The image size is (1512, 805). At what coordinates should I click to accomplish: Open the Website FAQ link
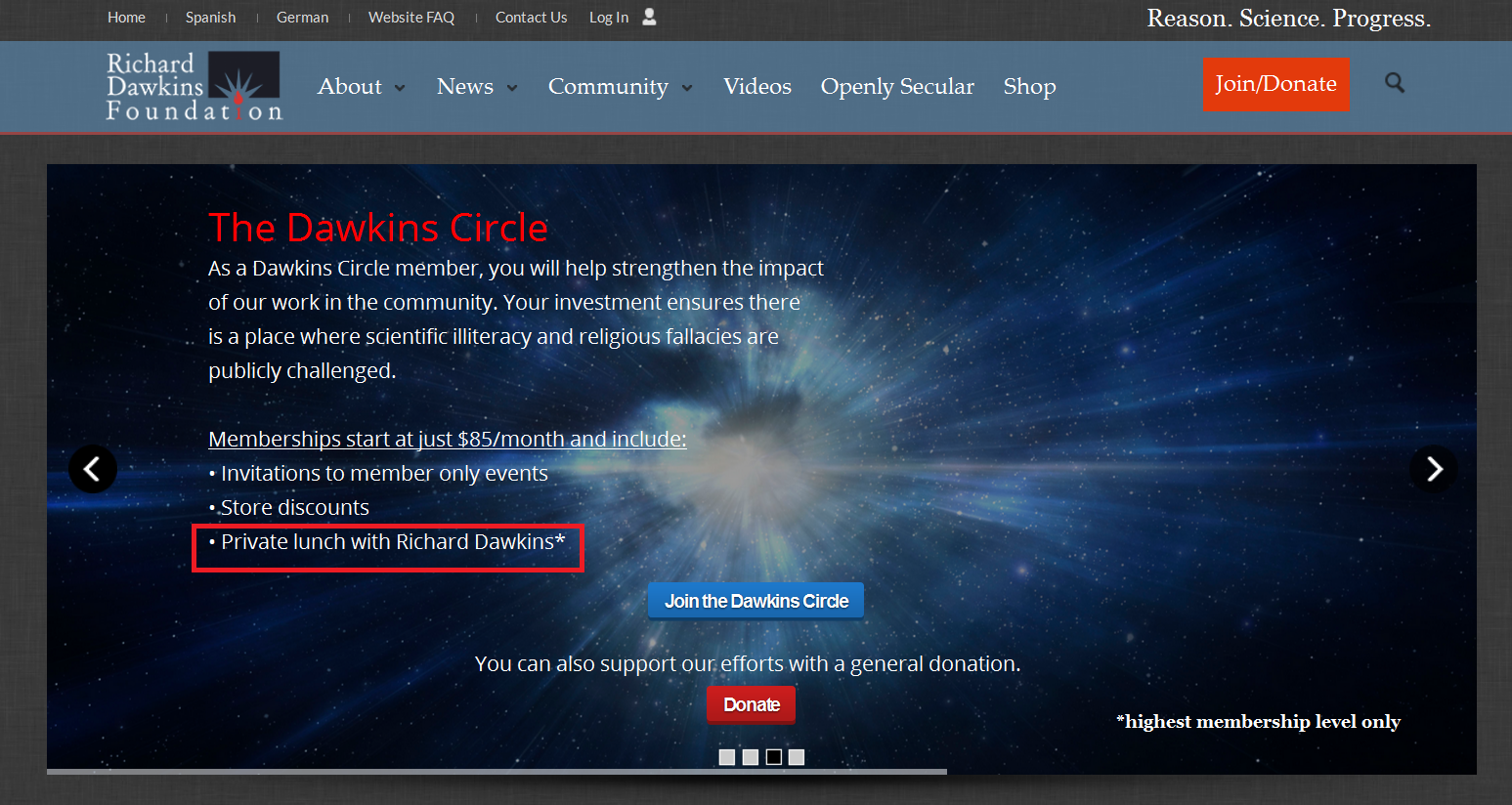tap(410, 18)
